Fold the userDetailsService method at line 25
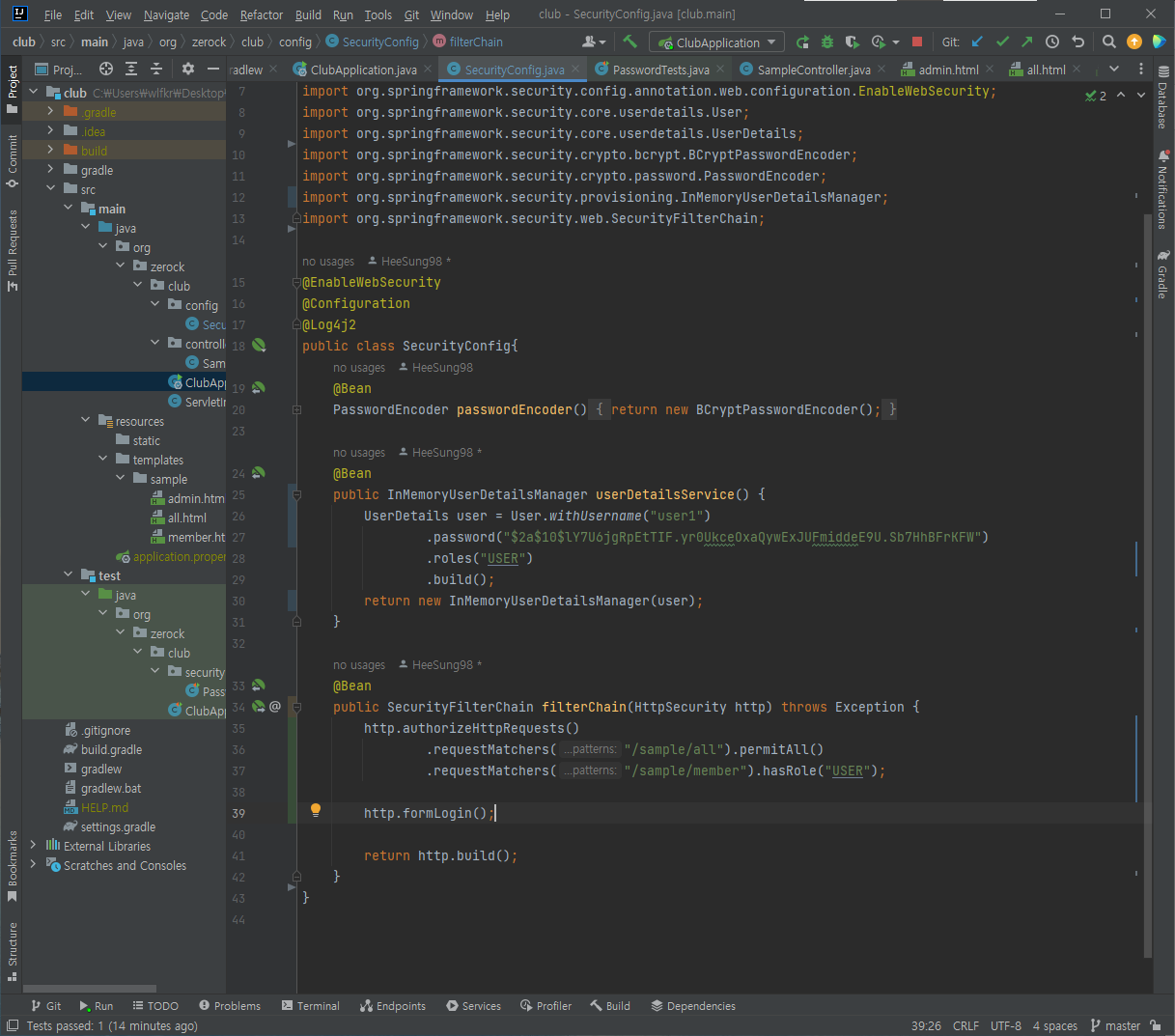The height and width of the screenshot is (1036, 1175). coord(296,494)
